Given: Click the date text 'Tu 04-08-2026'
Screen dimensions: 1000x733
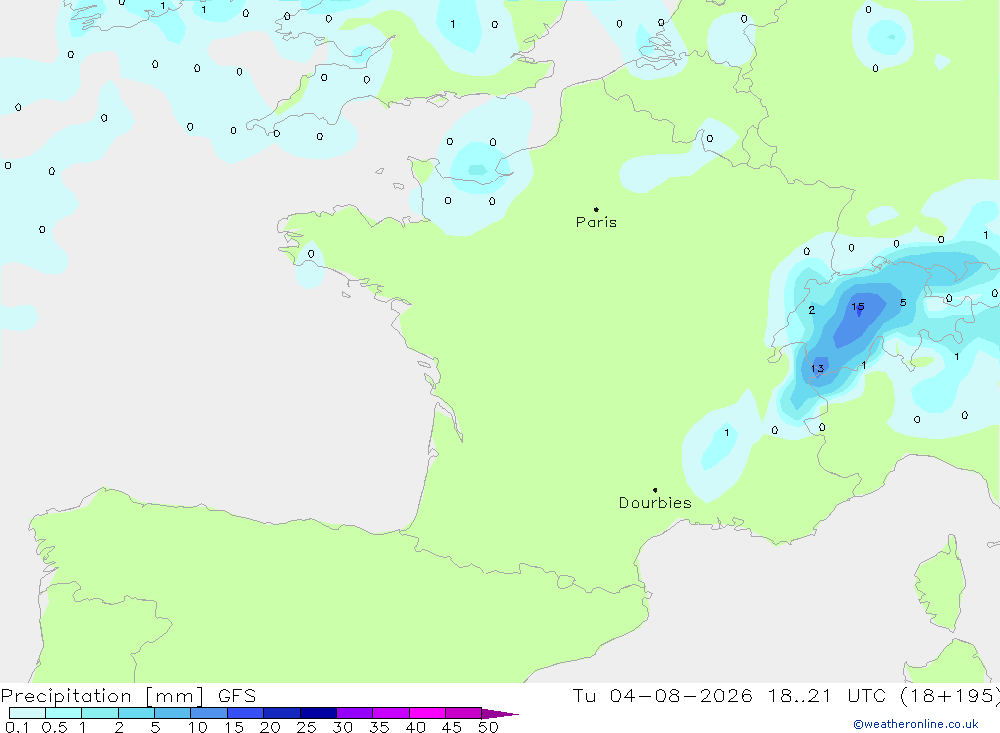Looking at the screenshot, I should click(x=662, y=696).
